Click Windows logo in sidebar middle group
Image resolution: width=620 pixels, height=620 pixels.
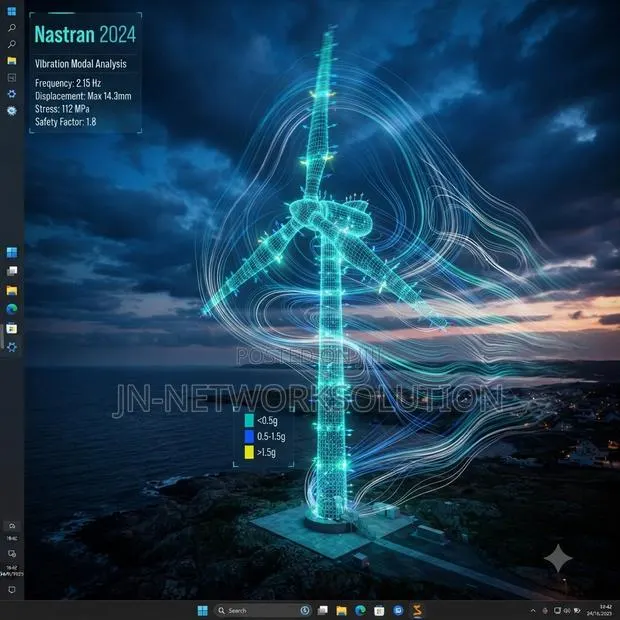point(12,252)
